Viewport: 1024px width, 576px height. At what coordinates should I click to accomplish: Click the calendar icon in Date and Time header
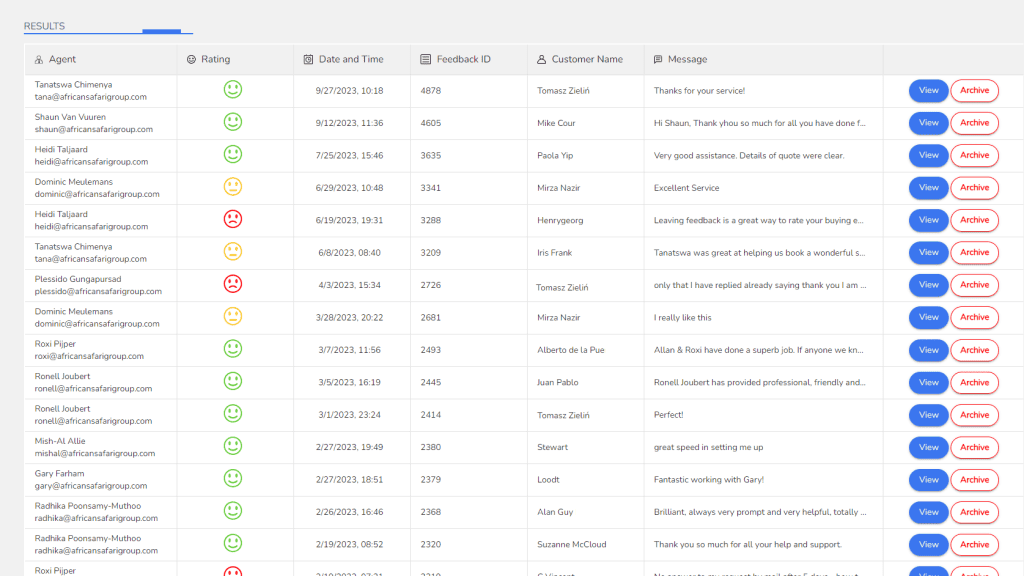point(308,60)
